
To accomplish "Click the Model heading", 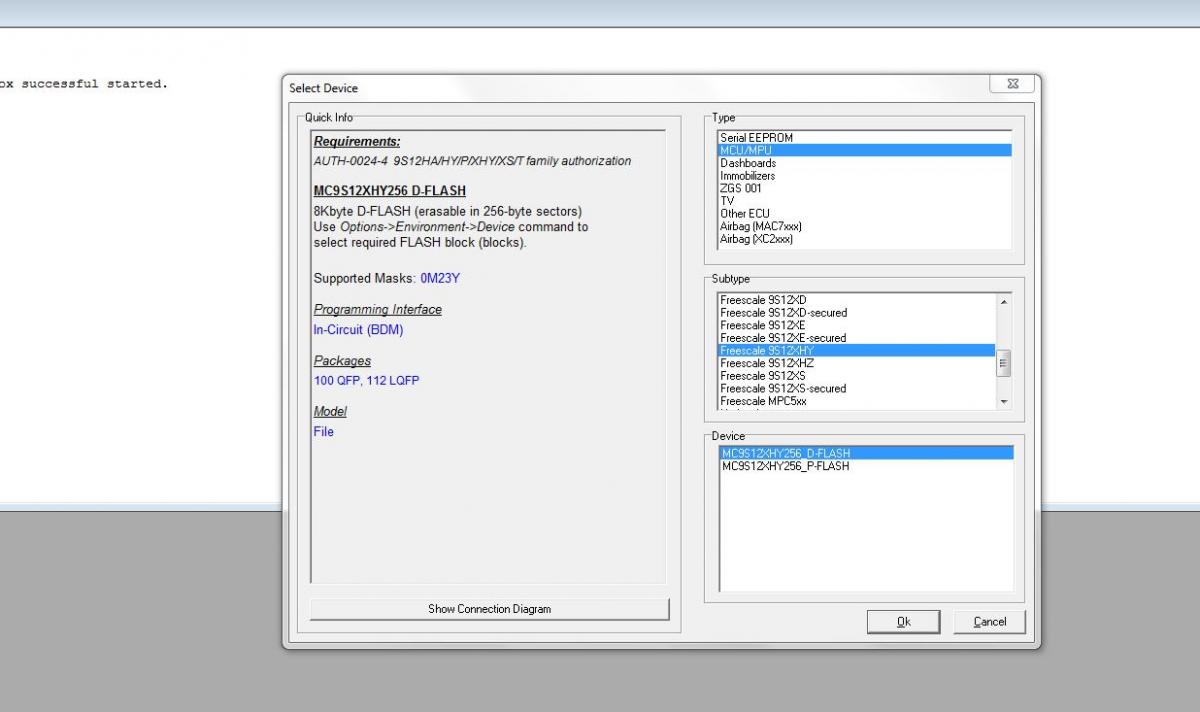I will (x=330, y=412).
